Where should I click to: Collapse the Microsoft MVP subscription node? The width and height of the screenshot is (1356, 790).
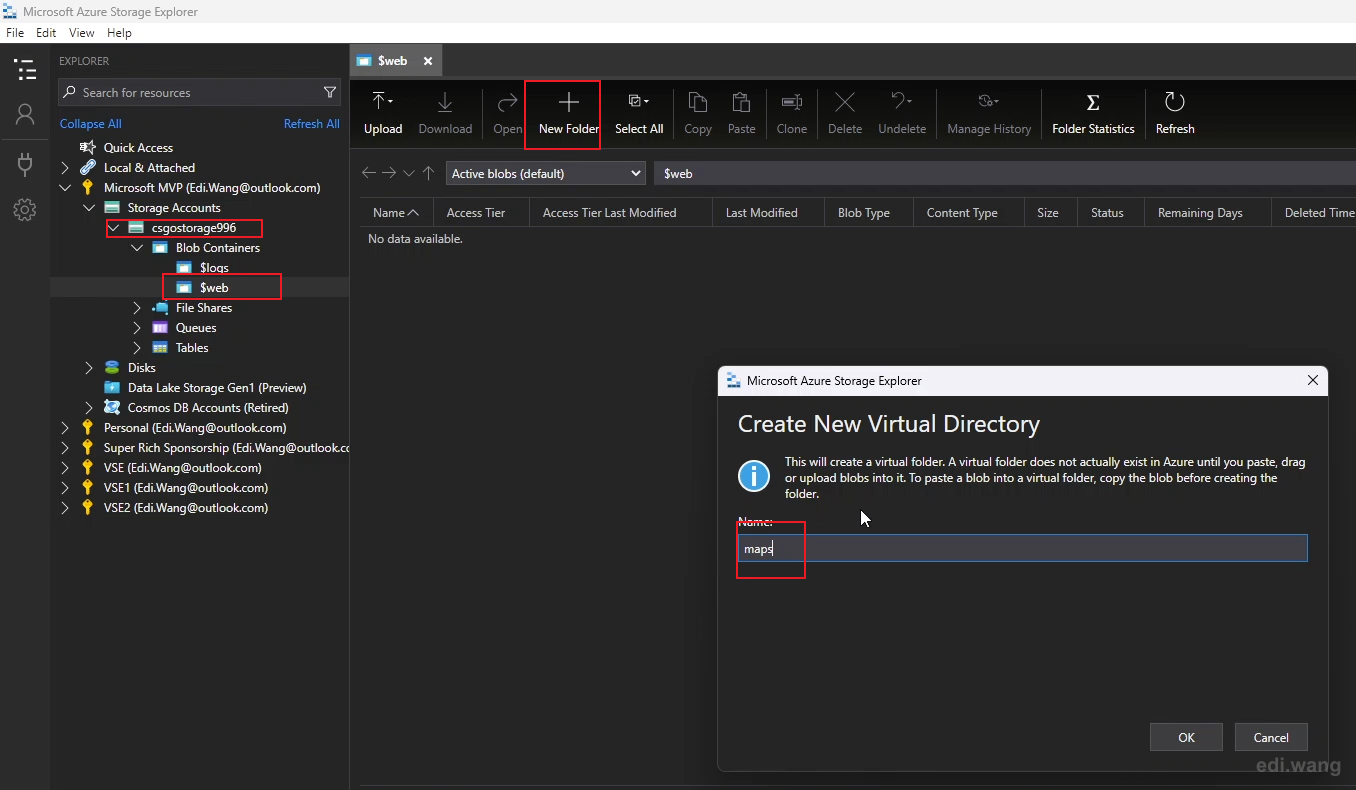coord(65,188)
